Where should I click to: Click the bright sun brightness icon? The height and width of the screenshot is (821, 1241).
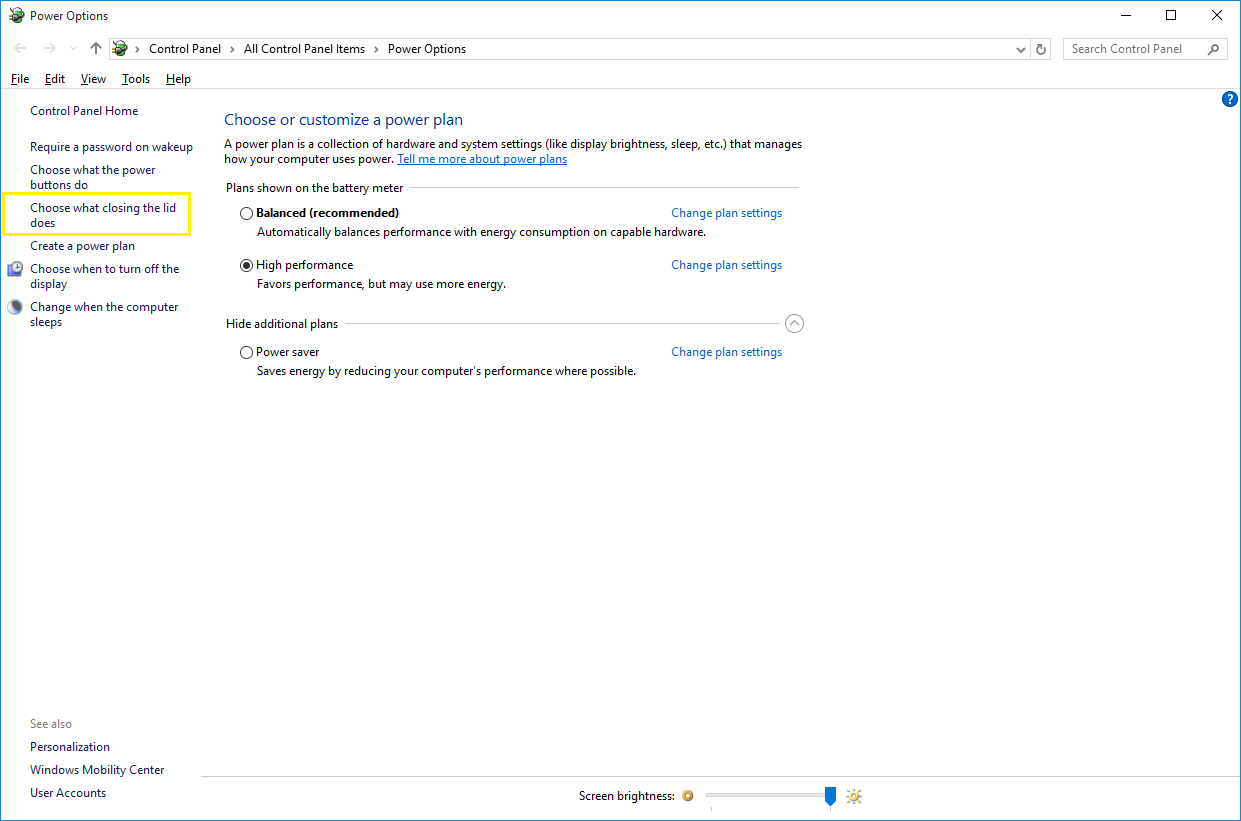(x=853, y=796)
